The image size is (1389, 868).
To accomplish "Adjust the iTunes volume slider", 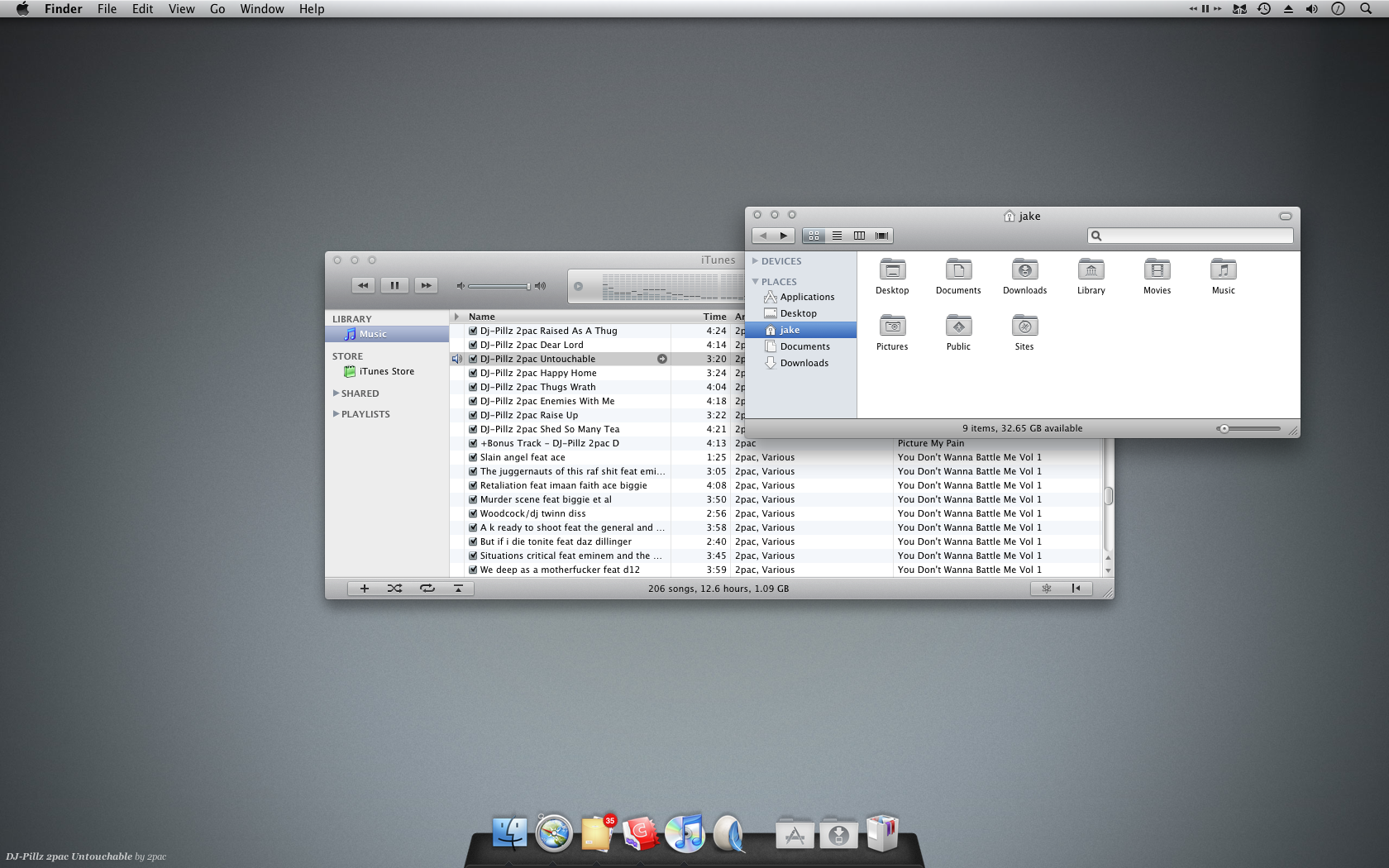I will point(499,286).
